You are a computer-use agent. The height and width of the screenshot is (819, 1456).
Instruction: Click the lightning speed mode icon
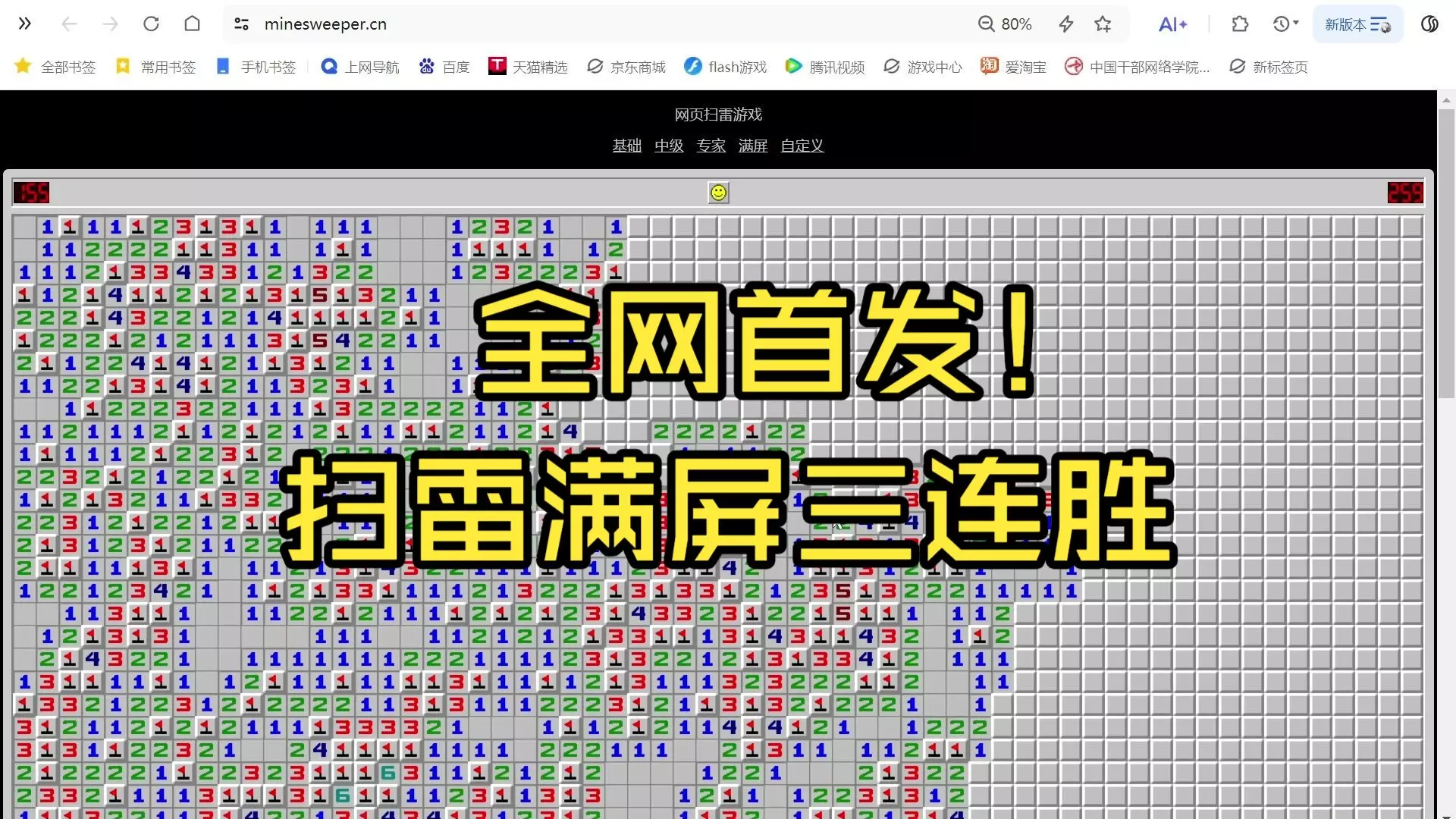point(1066,24)
